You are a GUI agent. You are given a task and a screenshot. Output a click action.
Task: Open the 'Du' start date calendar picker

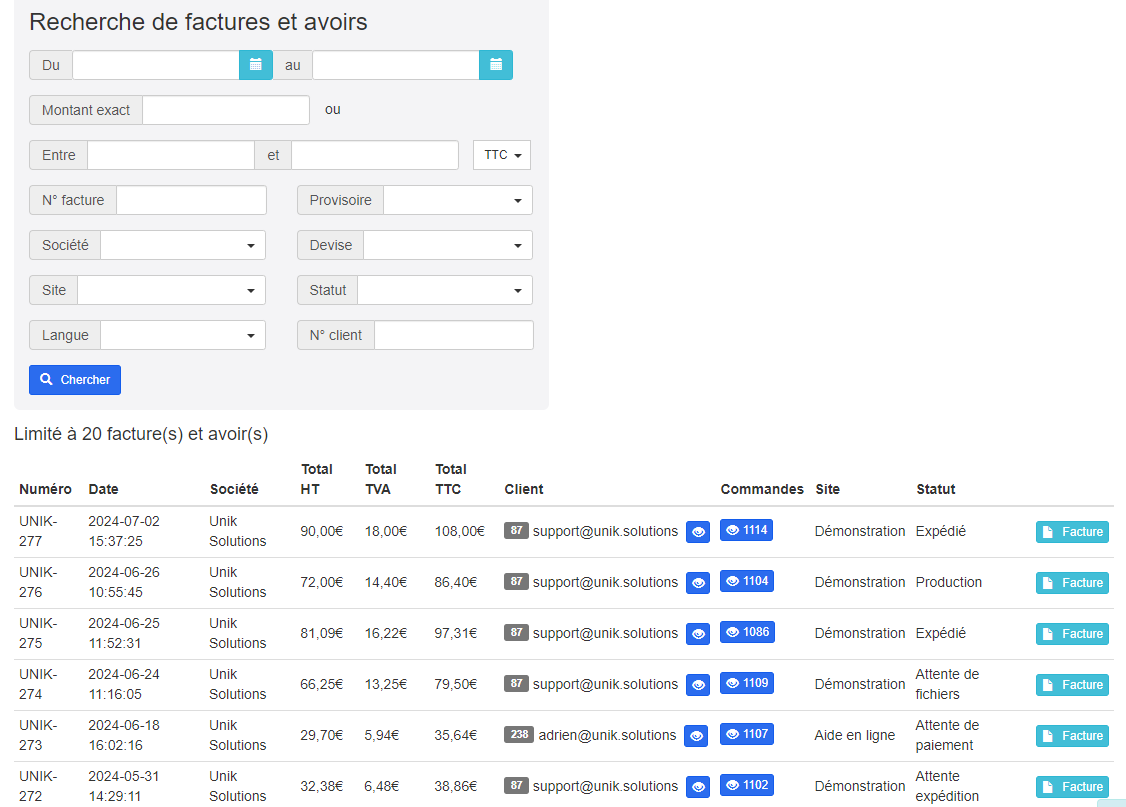pos(255,65)
